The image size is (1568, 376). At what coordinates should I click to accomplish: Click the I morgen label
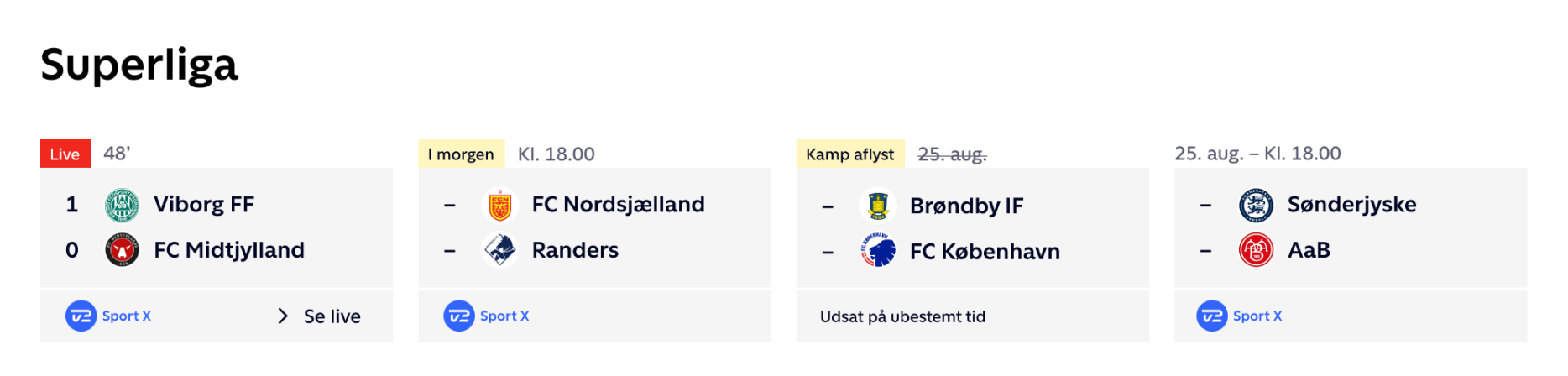[461, 154]
